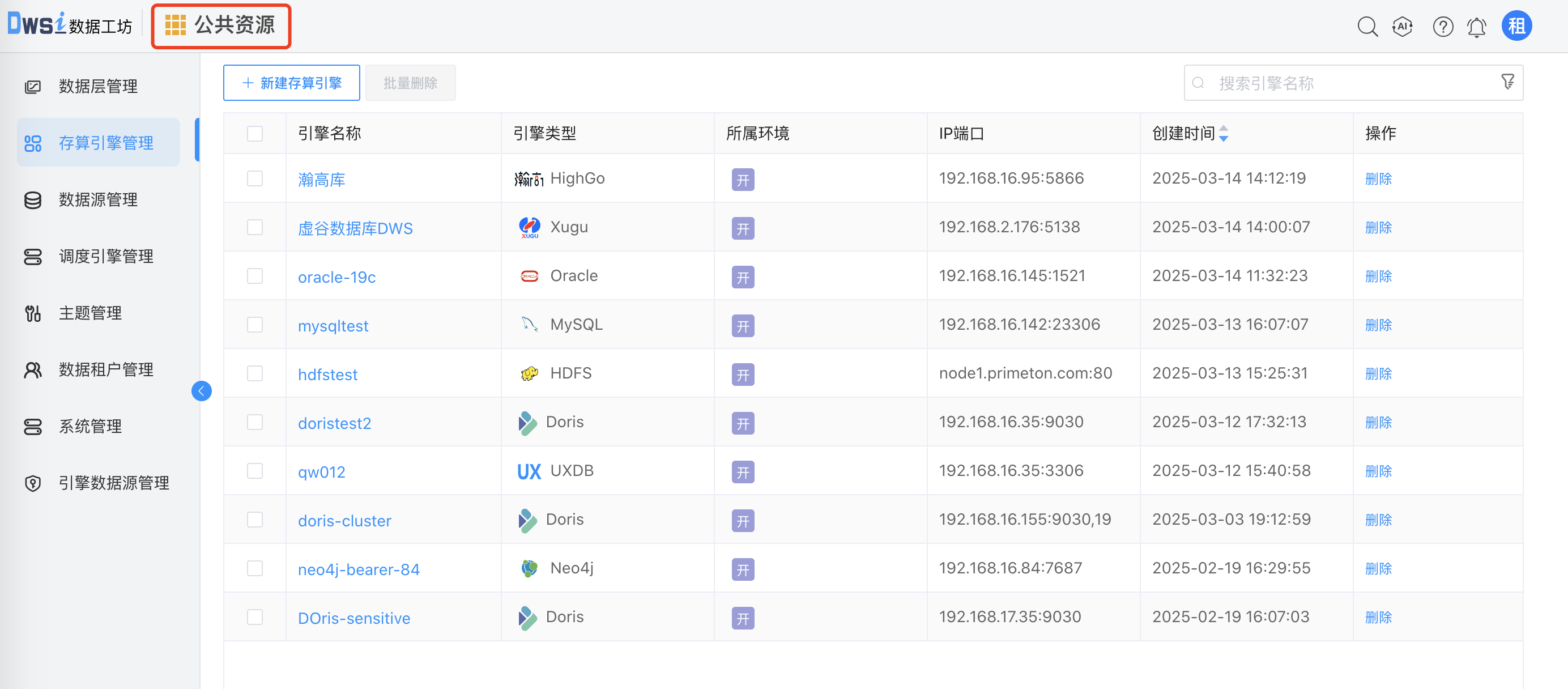Open the doris-cluster engine link
This screenshot has height=689, width=1568.
(344, 521)
